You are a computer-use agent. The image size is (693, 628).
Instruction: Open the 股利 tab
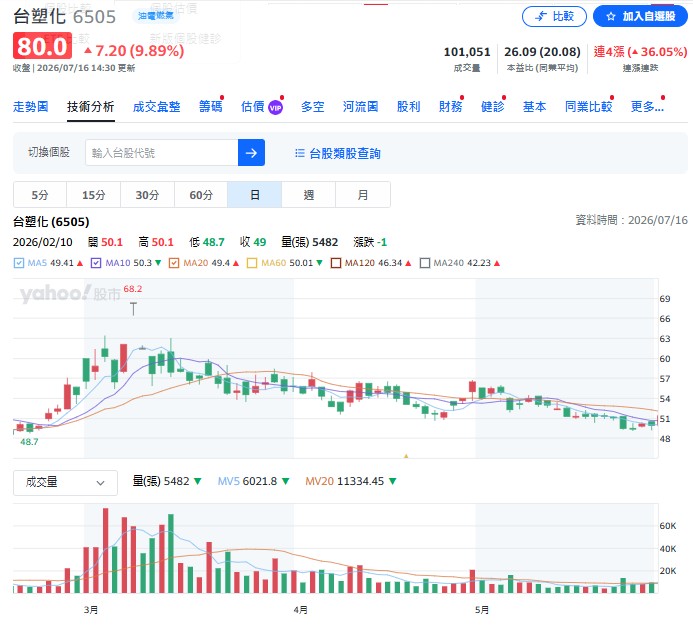click(408, 107)
